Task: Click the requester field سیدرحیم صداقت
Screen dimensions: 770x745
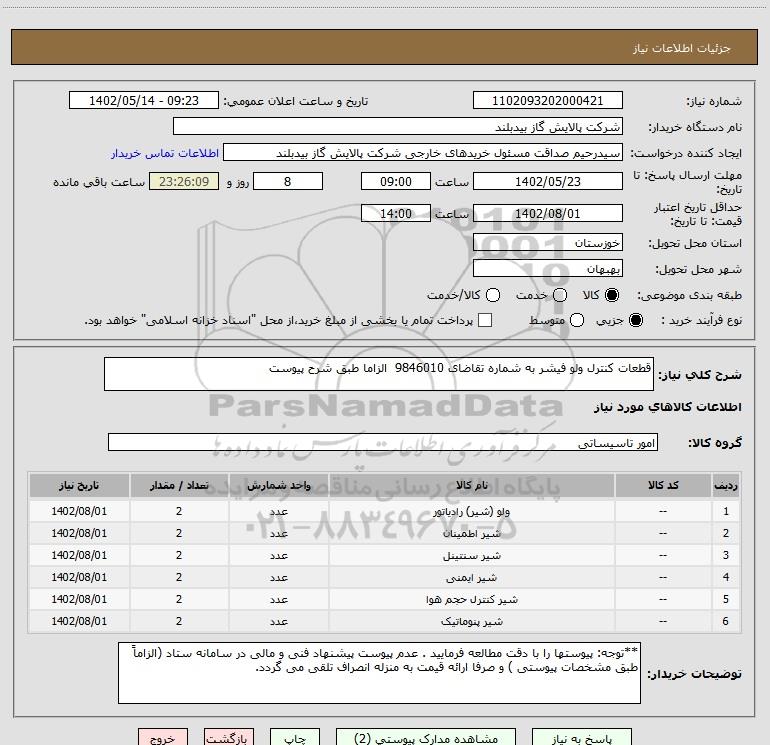Action: [x=423, y=152]
